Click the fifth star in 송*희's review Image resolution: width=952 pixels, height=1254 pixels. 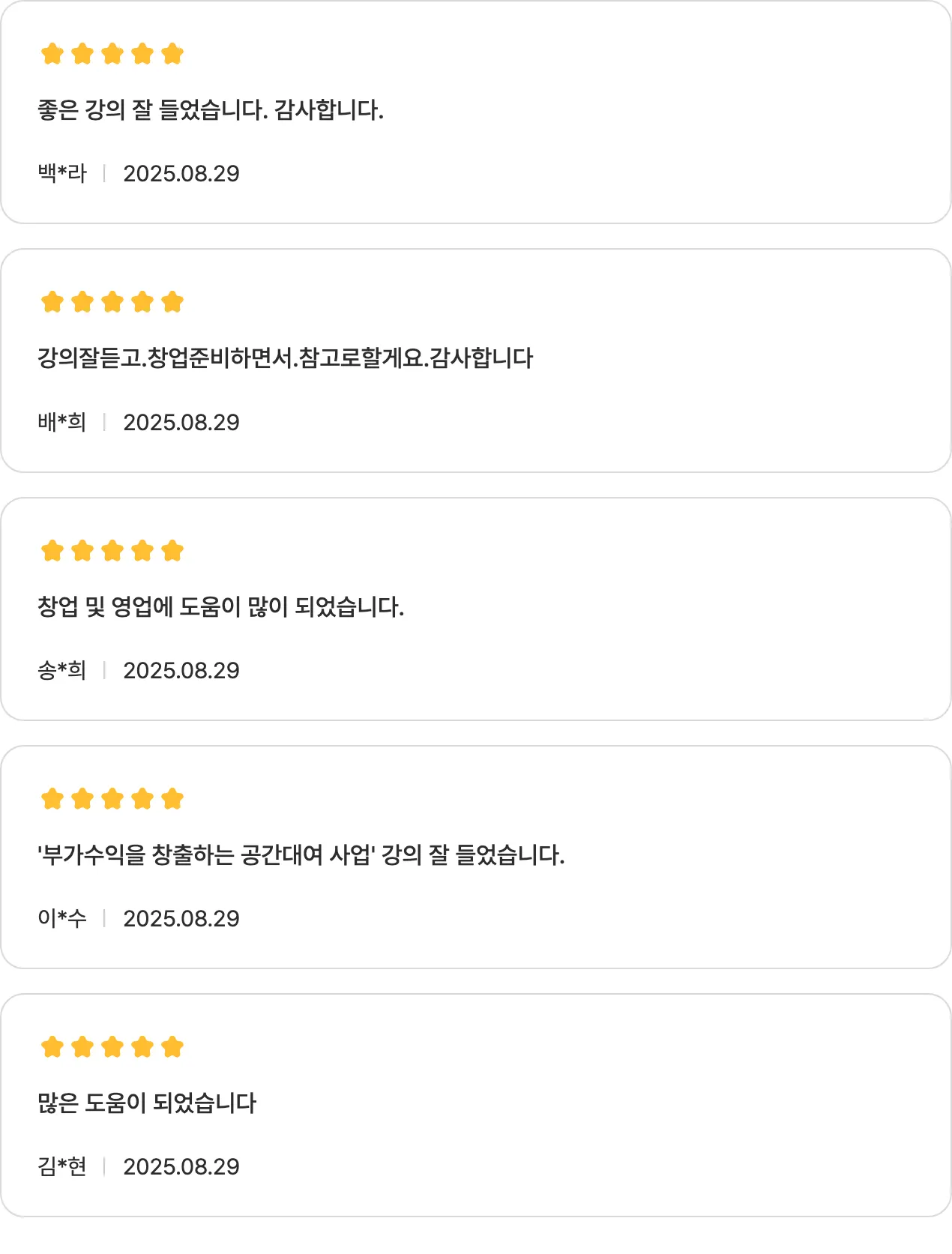click(x=172, y=551)
